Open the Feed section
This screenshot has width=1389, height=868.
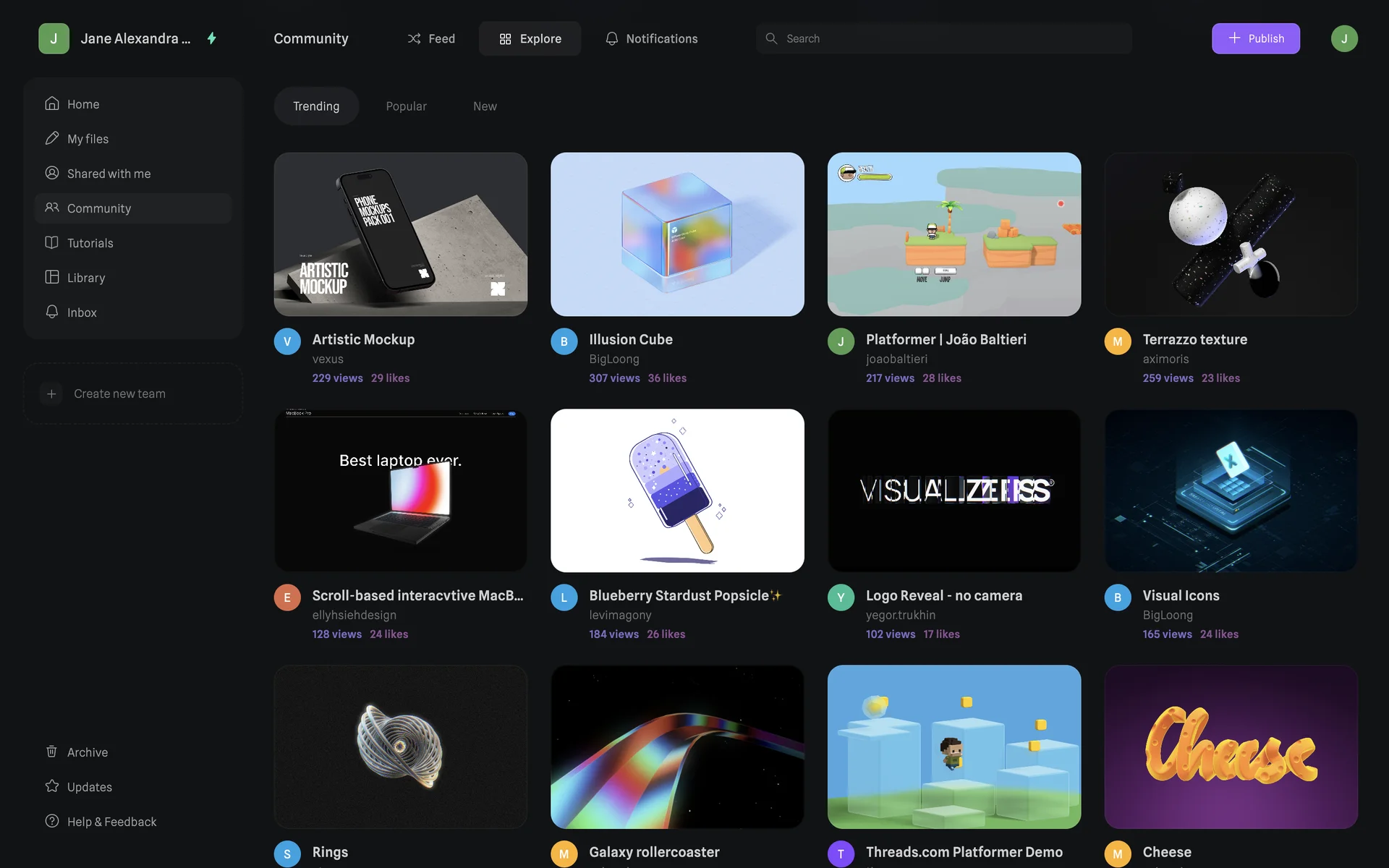pos(431,38)
